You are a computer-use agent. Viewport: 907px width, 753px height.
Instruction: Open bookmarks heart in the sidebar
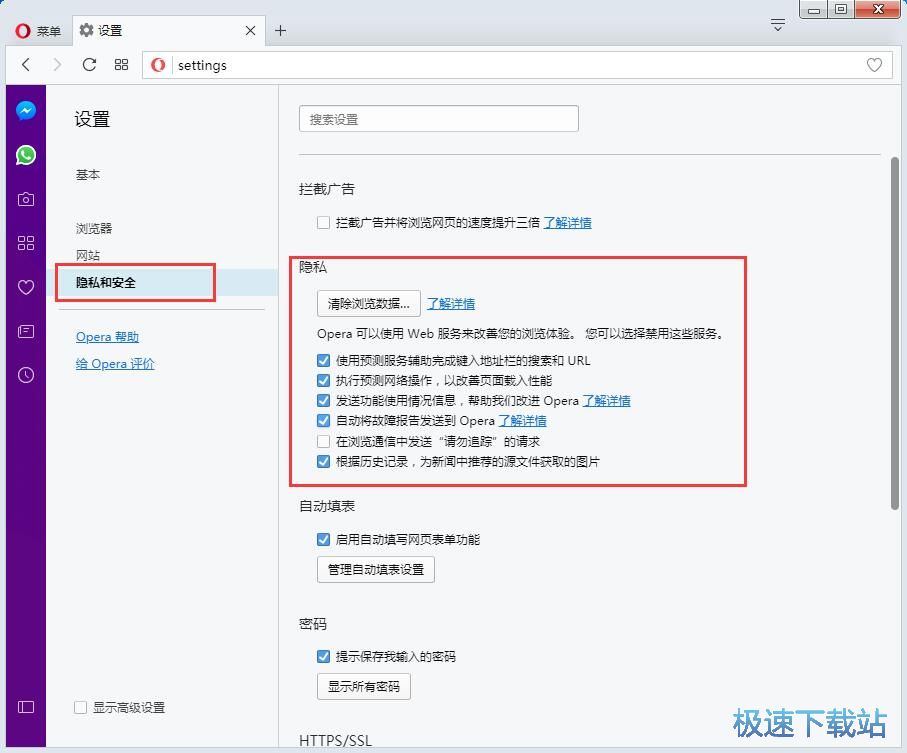click(26, 287)
